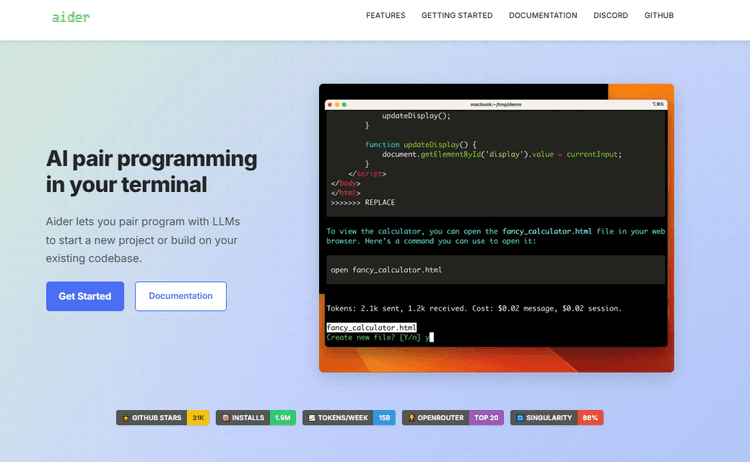
Task: Click the green dot in terminal title bar
Action: tap(344, 104)
